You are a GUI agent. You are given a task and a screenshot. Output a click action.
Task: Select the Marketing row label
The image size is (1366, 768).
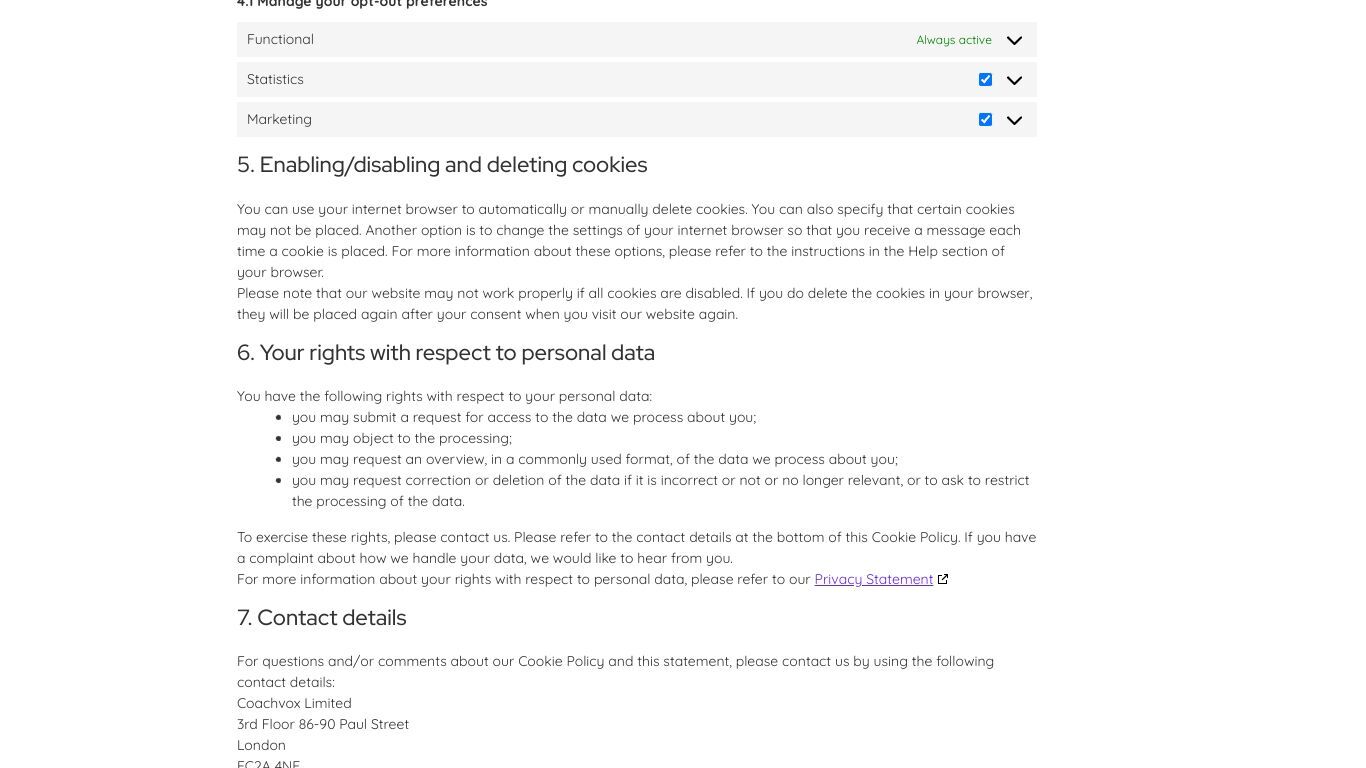point(279,119)
